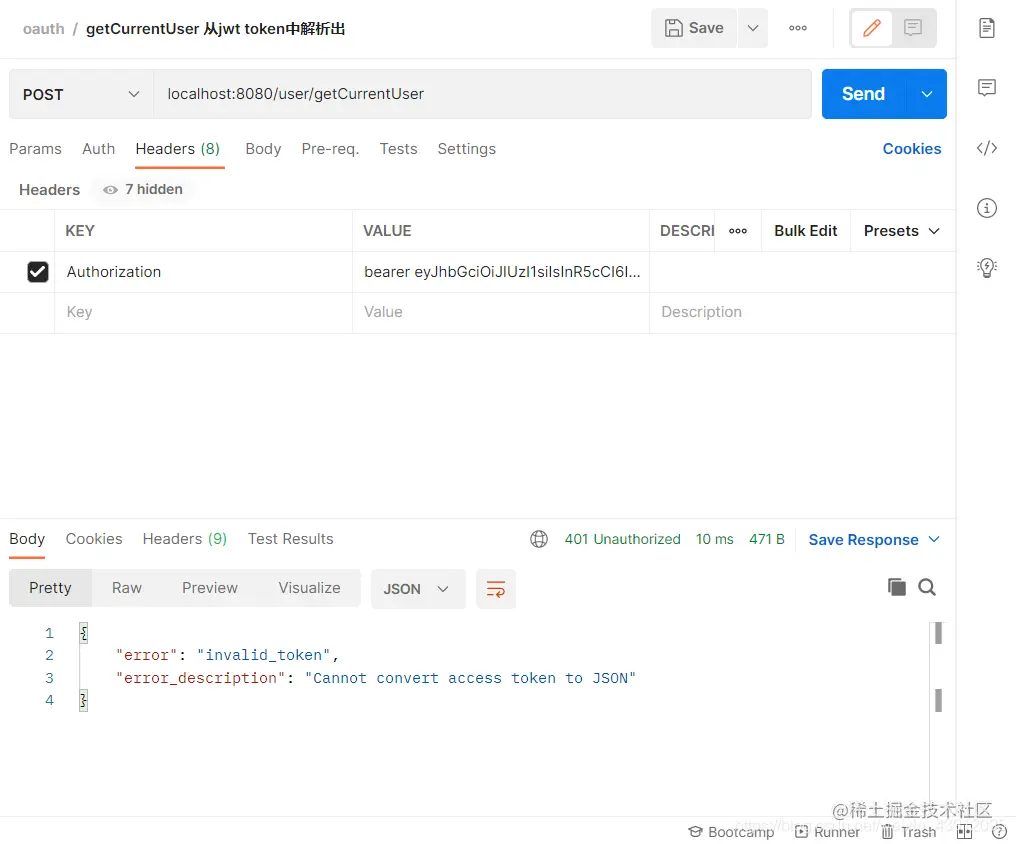Switch to edit mode pencil icon
This screenshot has width=1016, height=844.
point(872,28)
